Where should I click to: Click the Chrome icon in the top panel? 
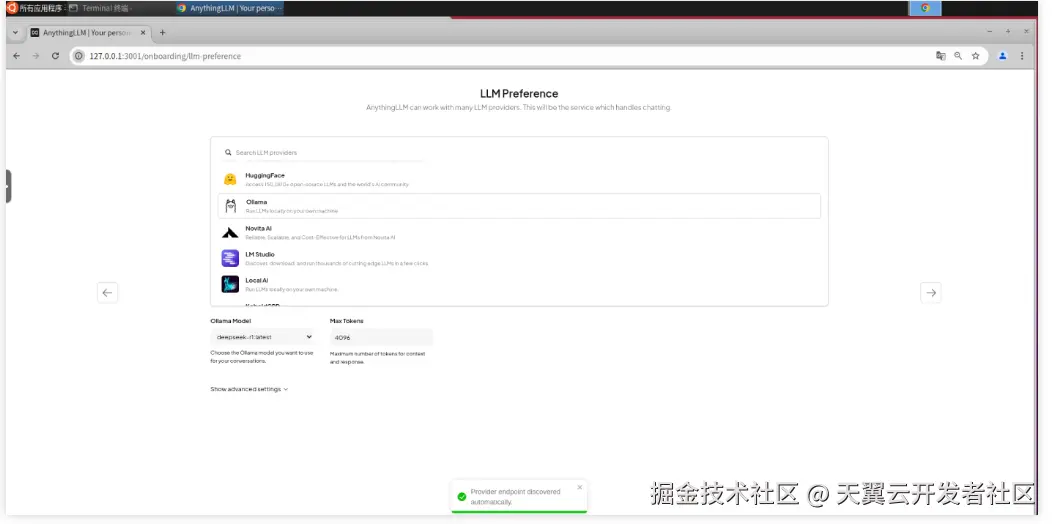click(925, 8)
